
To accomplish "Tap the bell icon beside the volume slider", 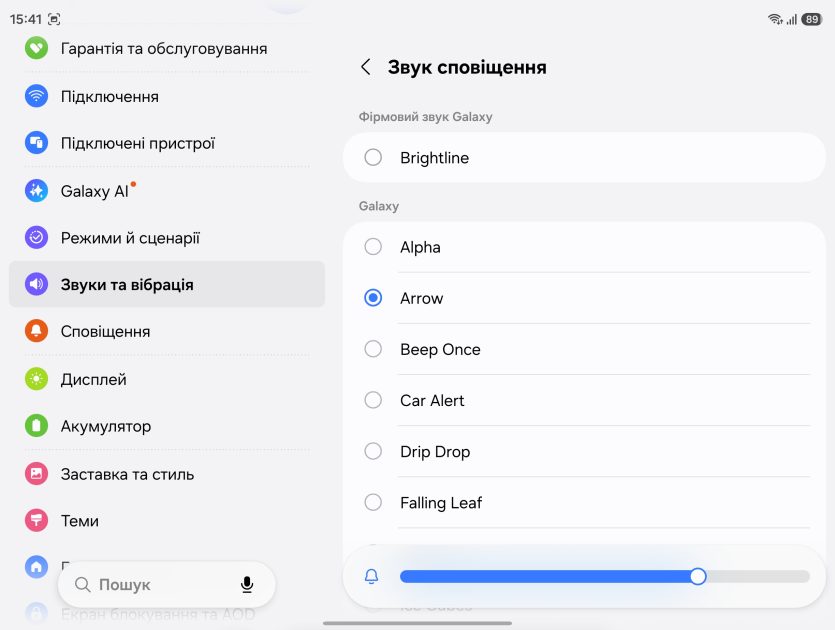I will pos(371,576).
